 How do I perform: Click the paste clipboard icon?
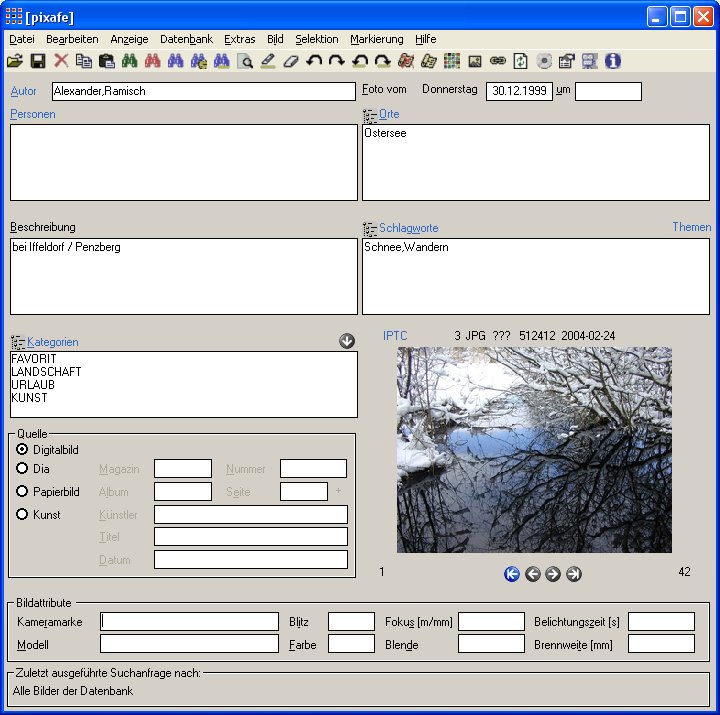107,61
